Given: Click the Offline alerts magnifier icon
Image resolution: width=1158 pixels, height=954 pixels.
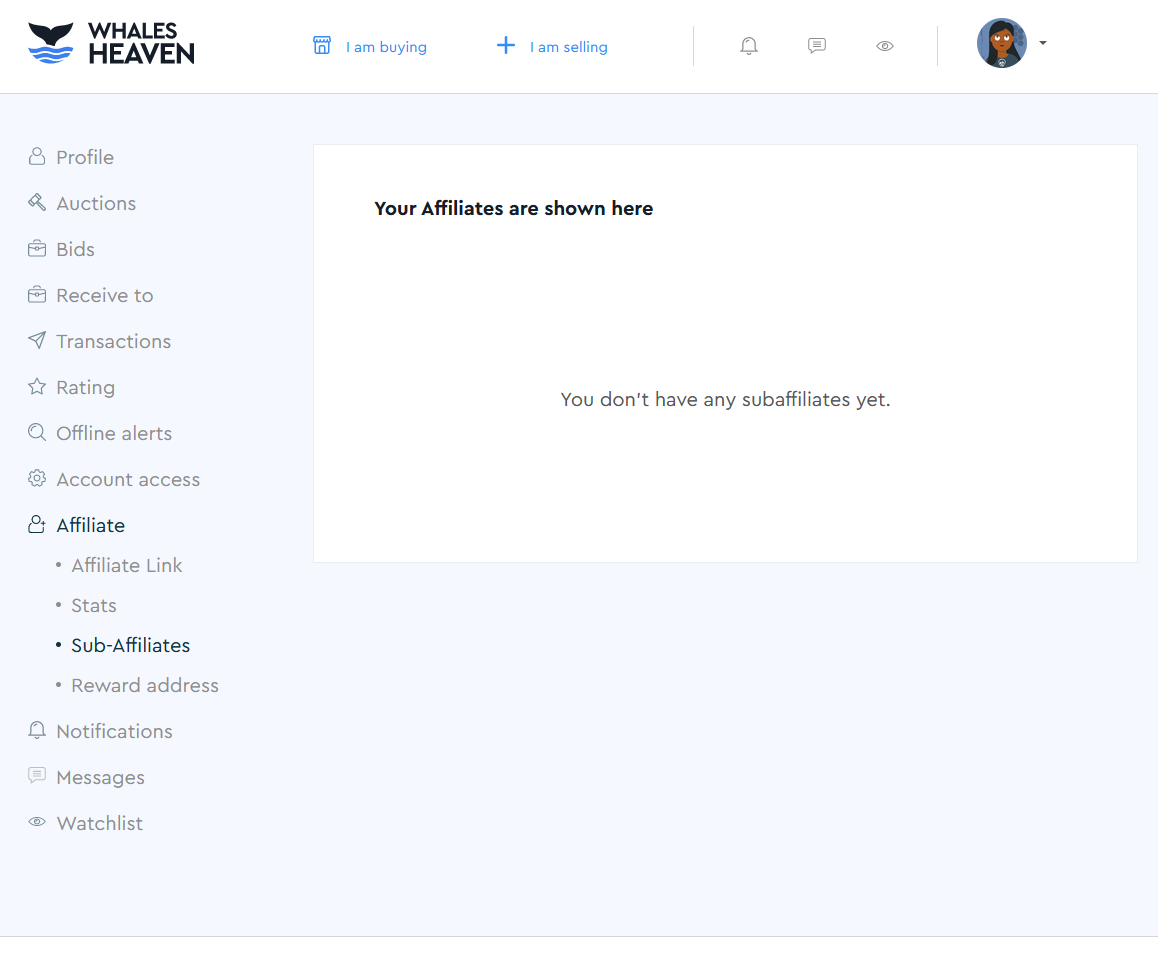Looking at the screenshot, I should pyautogui.click(x=37, y=432).
